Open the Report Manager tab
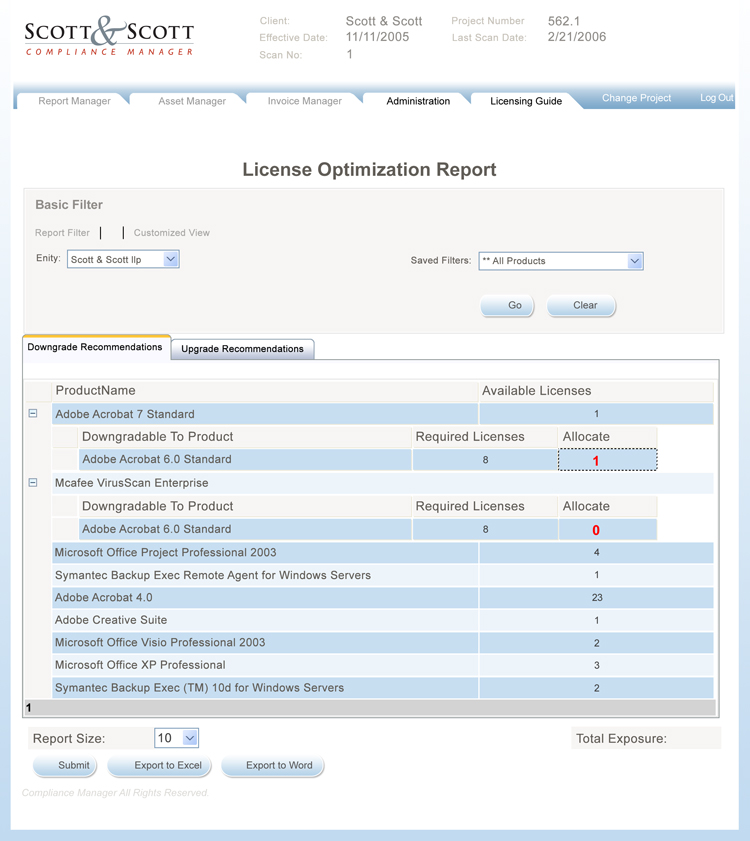The width and height of the screenshot is (750, 841). coord(74,101)
